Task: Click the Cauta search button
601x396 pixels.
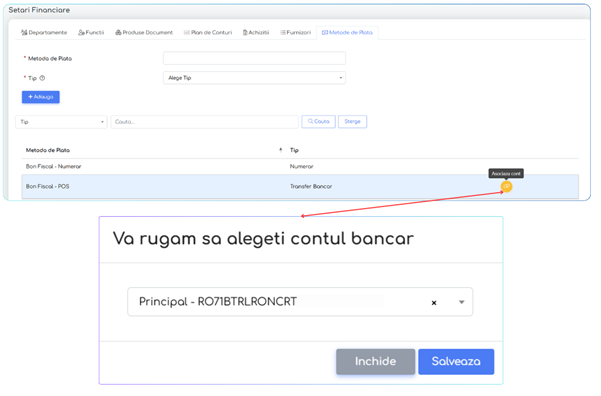Action: point(319,122)
